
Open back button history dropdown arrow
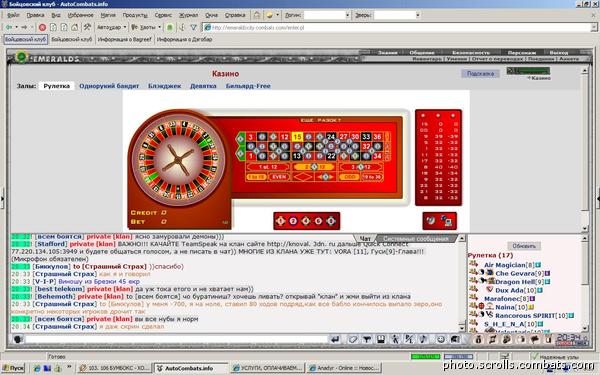tap(16, 27)
